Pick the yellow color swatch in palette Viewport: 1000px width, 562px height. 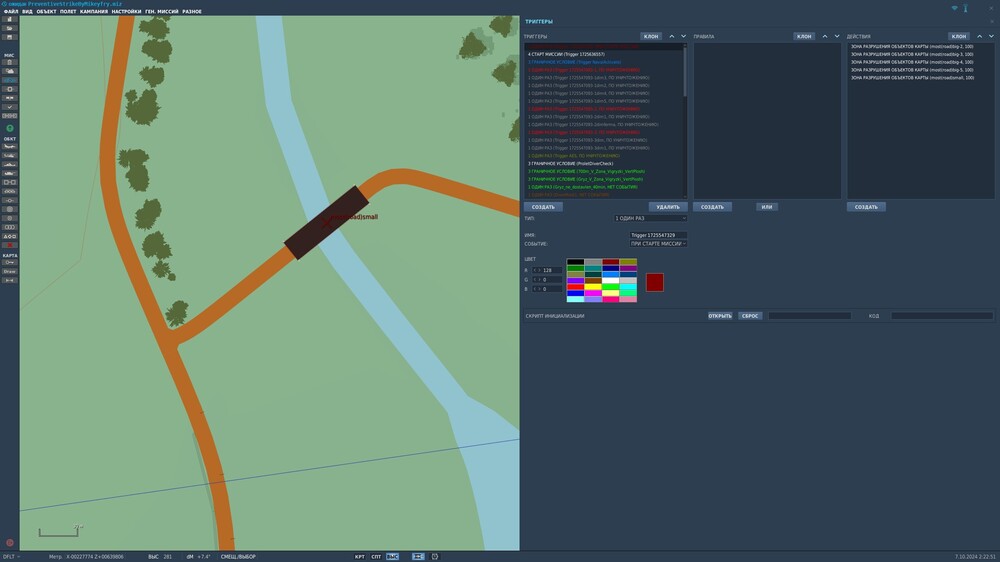593,286
